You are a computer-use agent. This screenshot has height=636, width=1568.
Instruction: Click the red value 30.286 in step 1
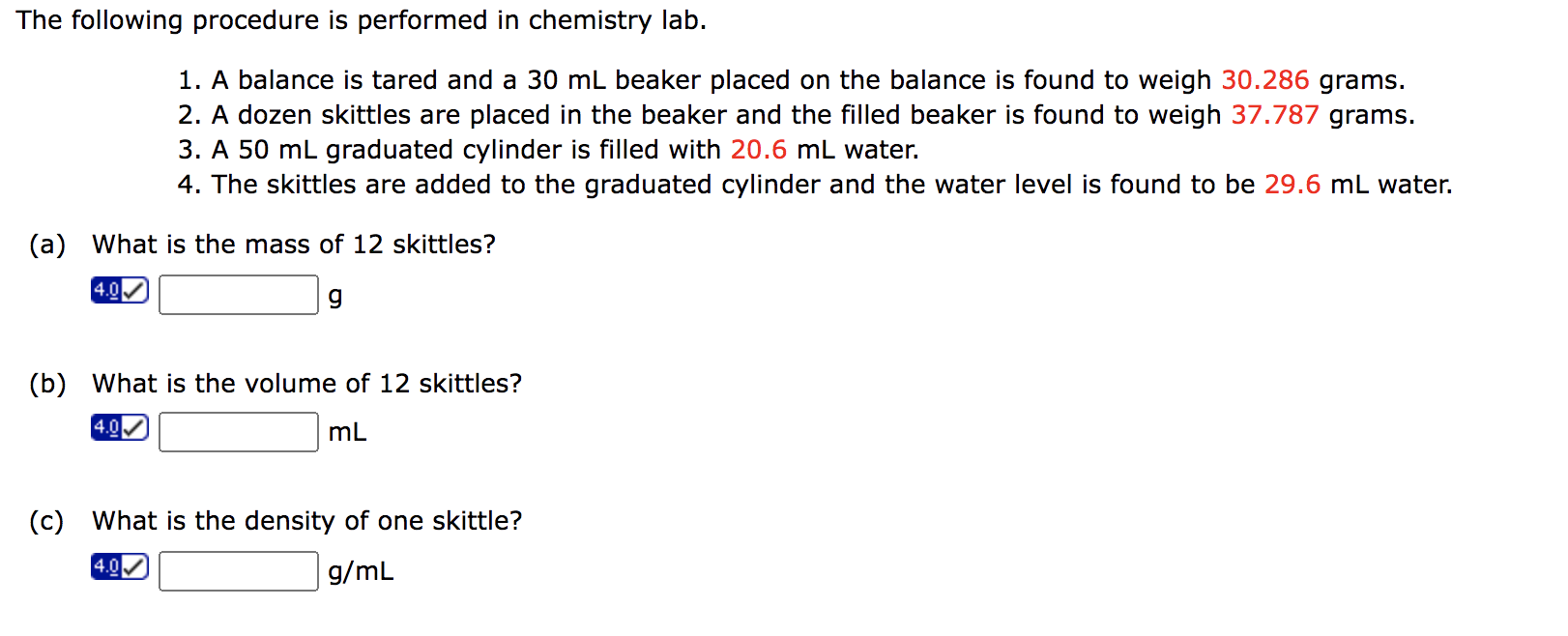coord(1266,80)
